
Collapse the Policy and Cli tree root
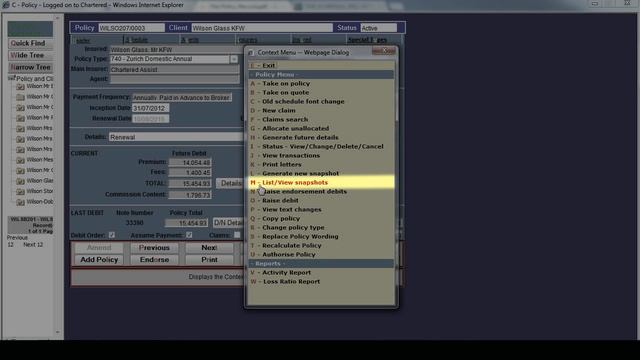11,78
